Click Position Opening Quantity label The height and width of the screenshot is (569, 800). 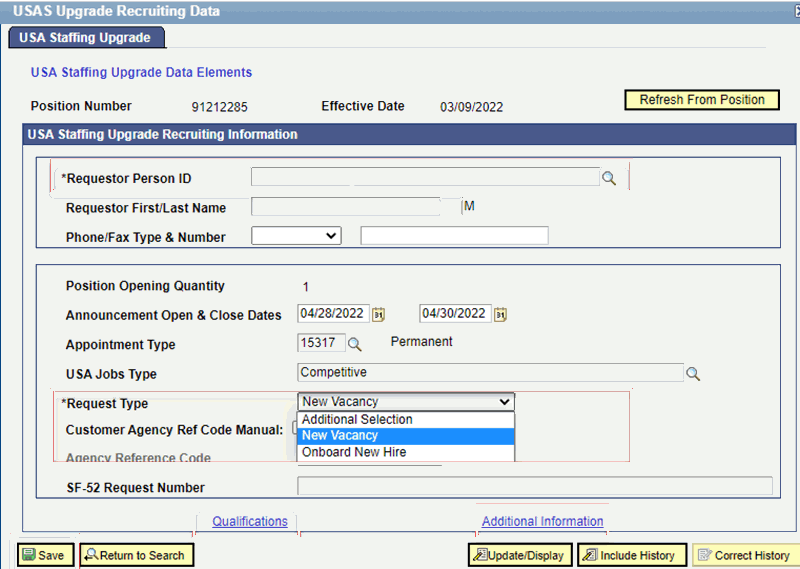[145, 286]
